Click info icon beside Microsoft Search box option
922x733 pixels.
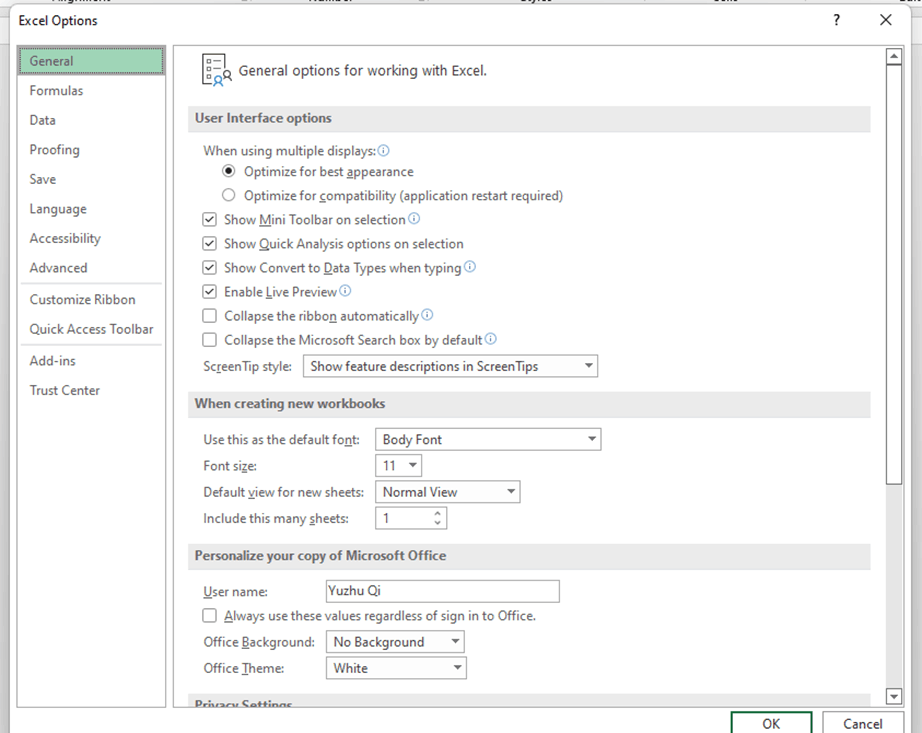point(490,339)
